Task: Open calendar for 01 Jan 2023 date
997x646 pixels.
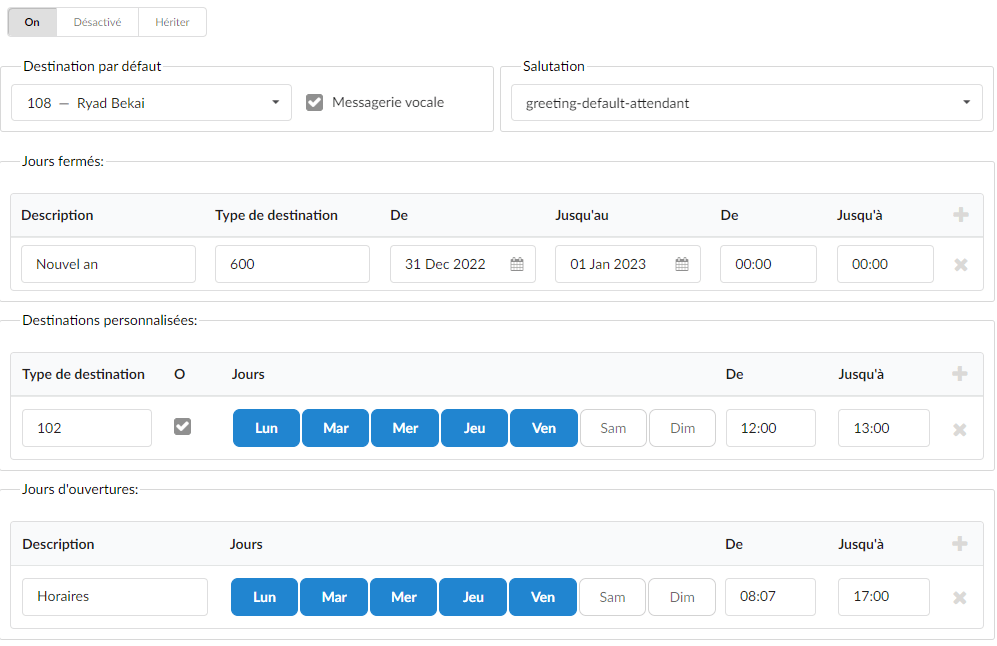Action: click(x=682, y=264)
